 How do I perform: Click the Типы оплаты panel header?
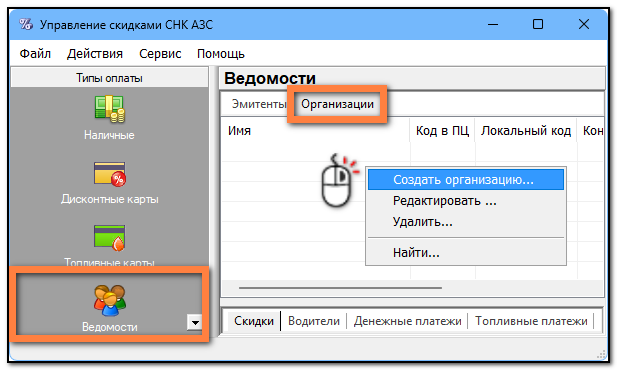(x=109, y=78)
